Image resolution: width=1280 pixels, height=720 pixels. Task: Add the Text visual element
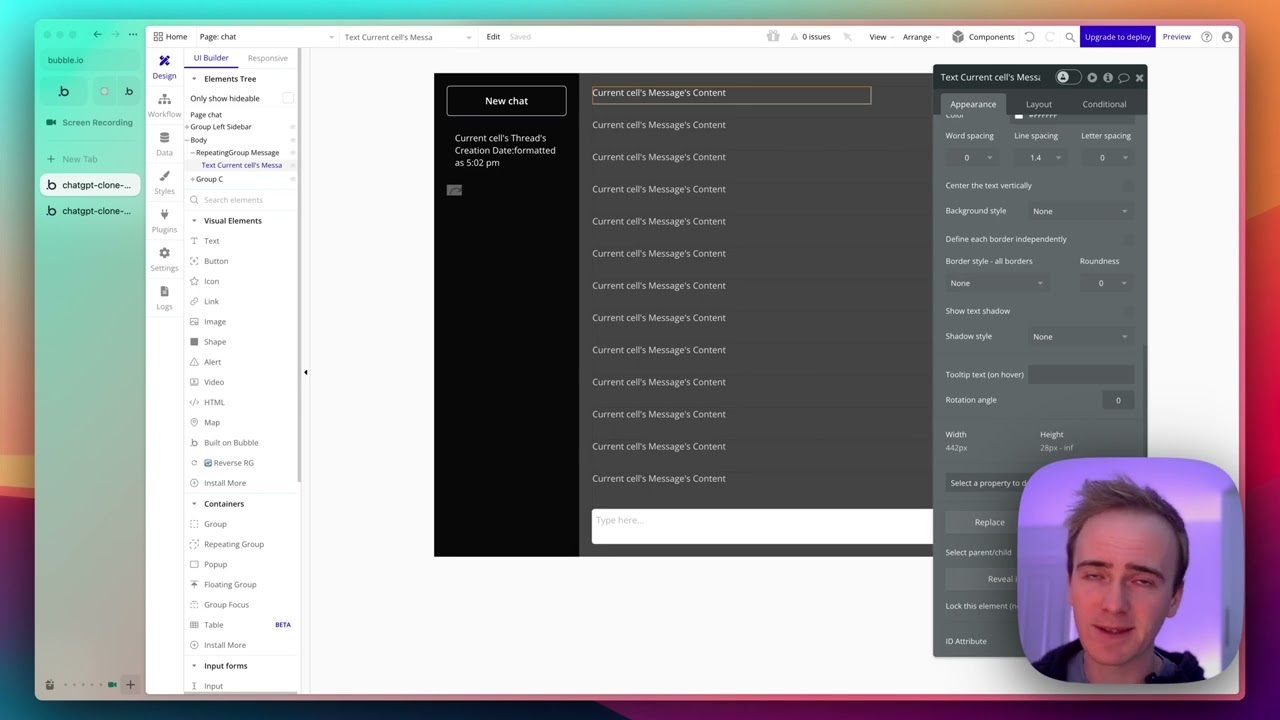pos(211,241)
